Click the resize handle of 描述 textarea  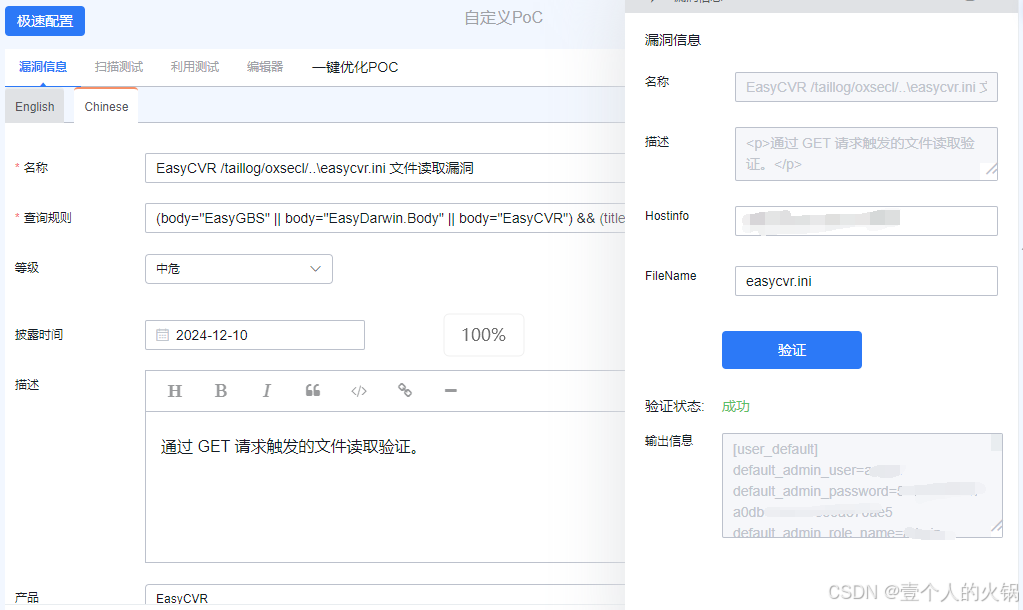click(990, 170)
